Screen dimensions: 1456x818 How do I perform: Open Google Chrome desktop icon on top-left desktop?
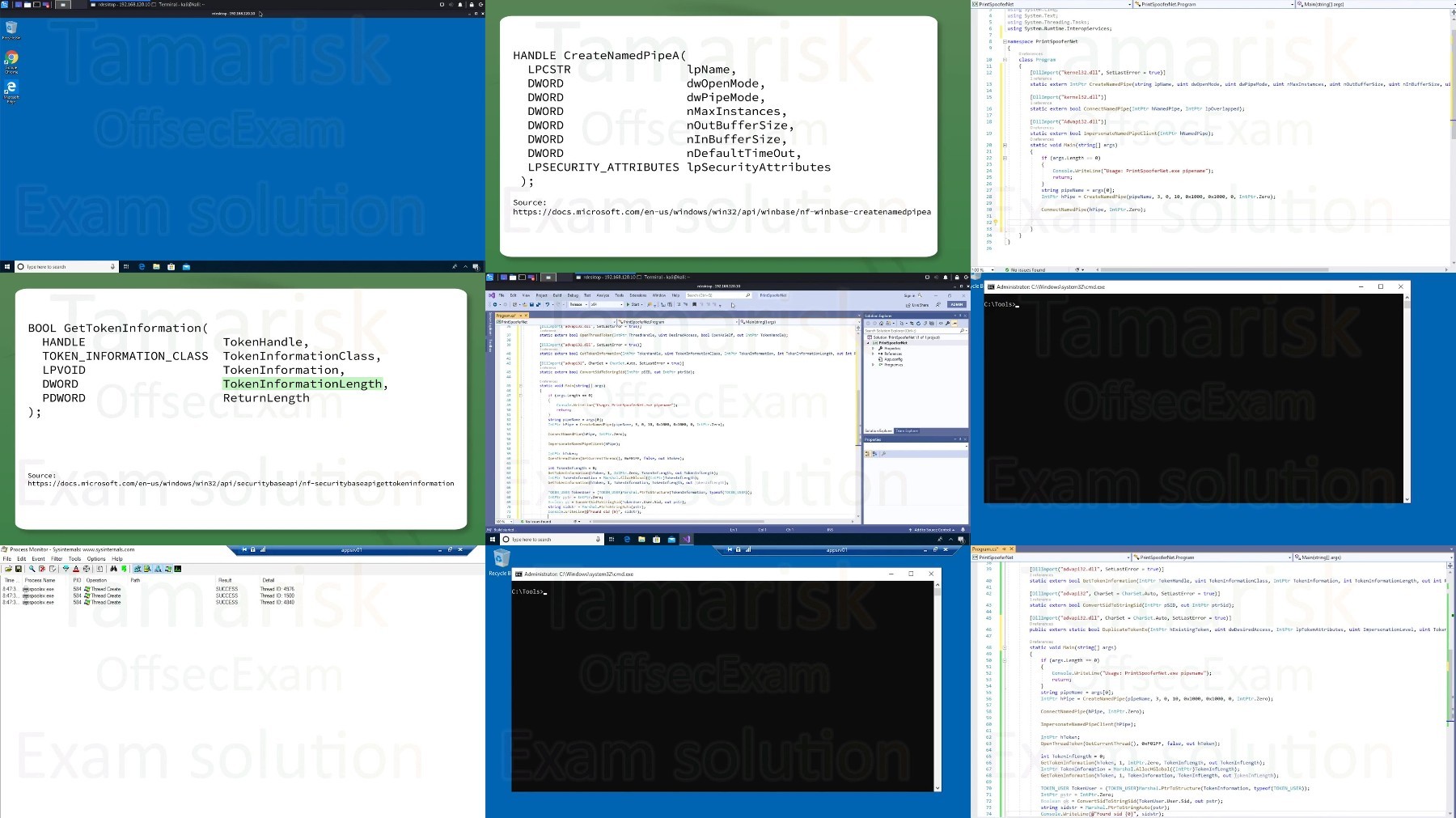point(11,62)
